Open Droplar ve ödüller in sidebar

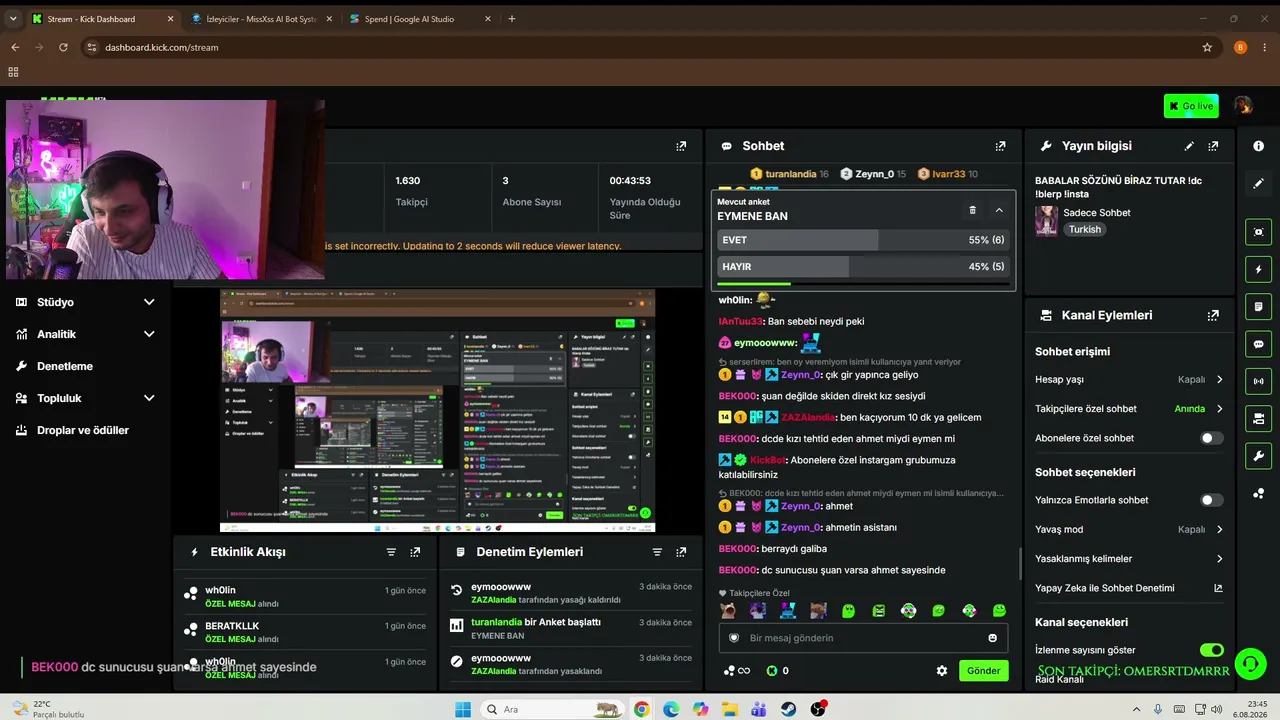(83, 430)
